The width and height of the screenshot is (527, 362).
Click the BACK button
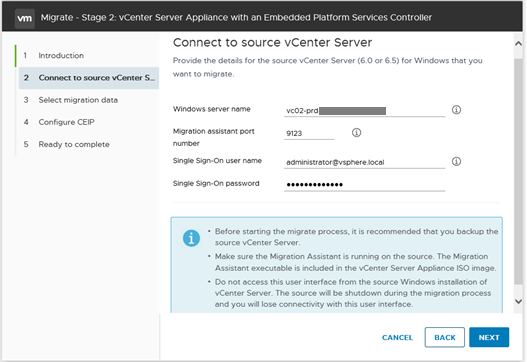(x=445, y=337)
